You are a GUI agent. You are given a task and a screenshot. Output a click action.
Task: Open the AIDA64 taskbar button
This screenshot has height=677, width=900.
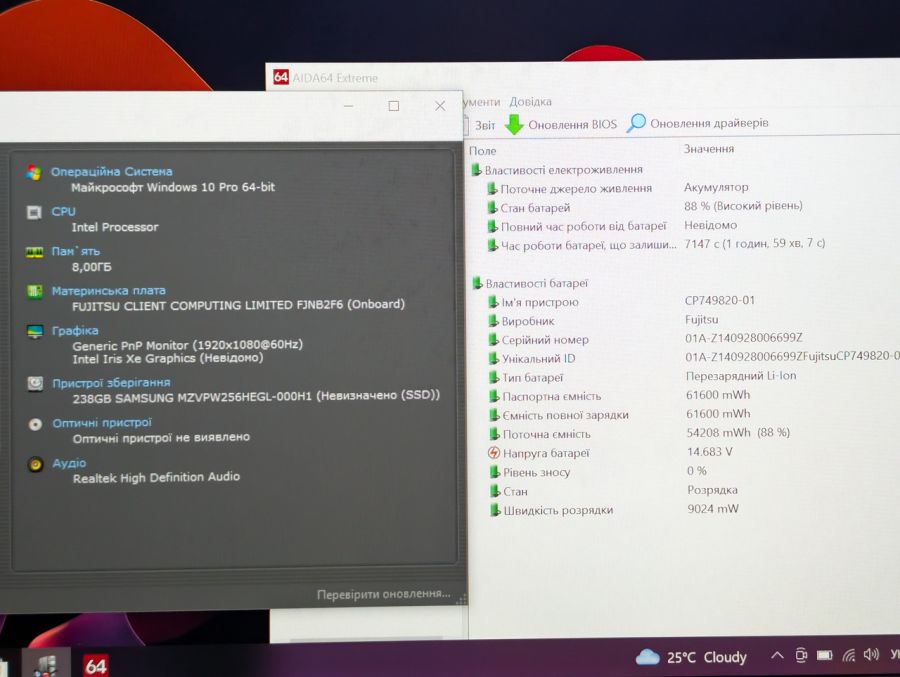(95, 666)
